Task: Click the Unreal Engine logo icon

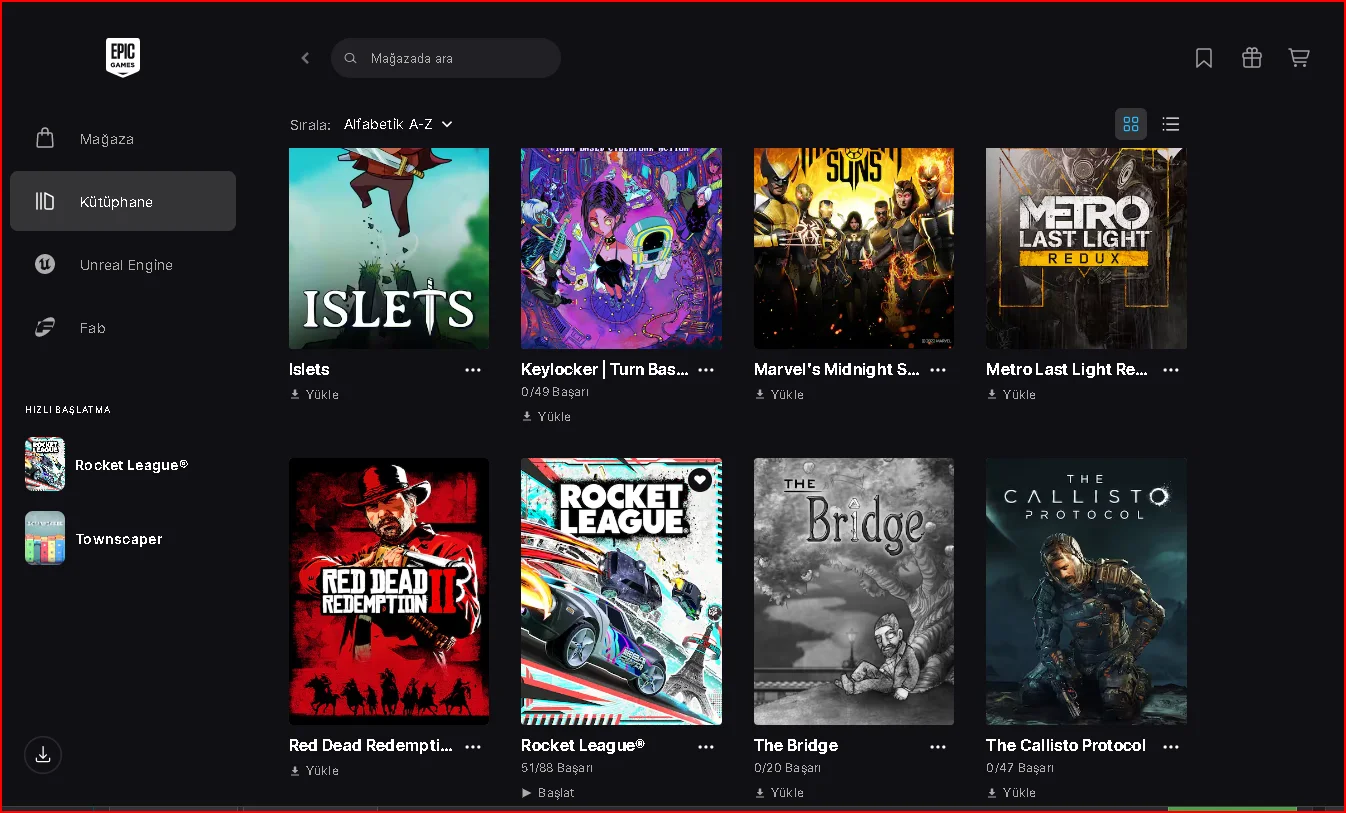Action: click(x=45, y=265)
